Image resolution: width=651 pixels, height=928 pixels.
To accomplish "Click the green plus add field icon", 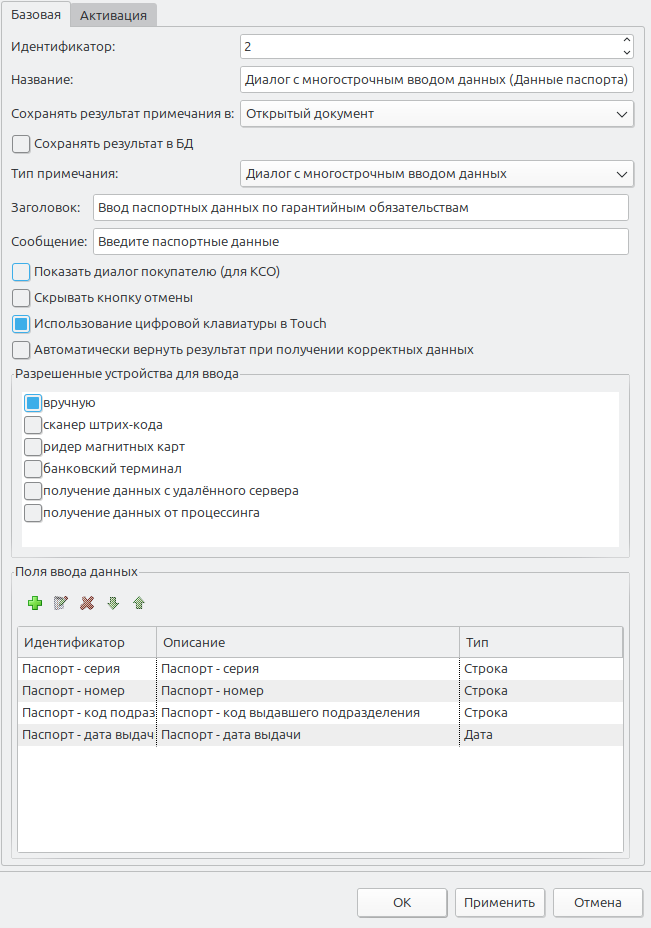I will click(34, 603).
